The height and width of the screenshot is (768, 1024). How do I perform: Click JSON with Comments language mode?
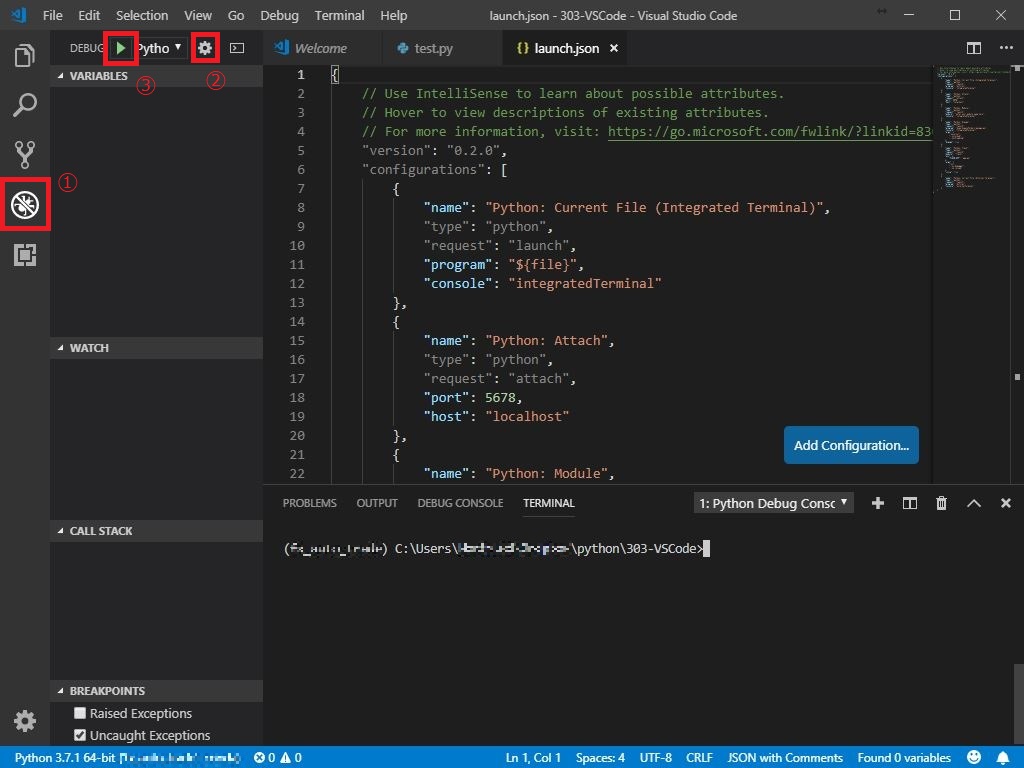point(785,758)
